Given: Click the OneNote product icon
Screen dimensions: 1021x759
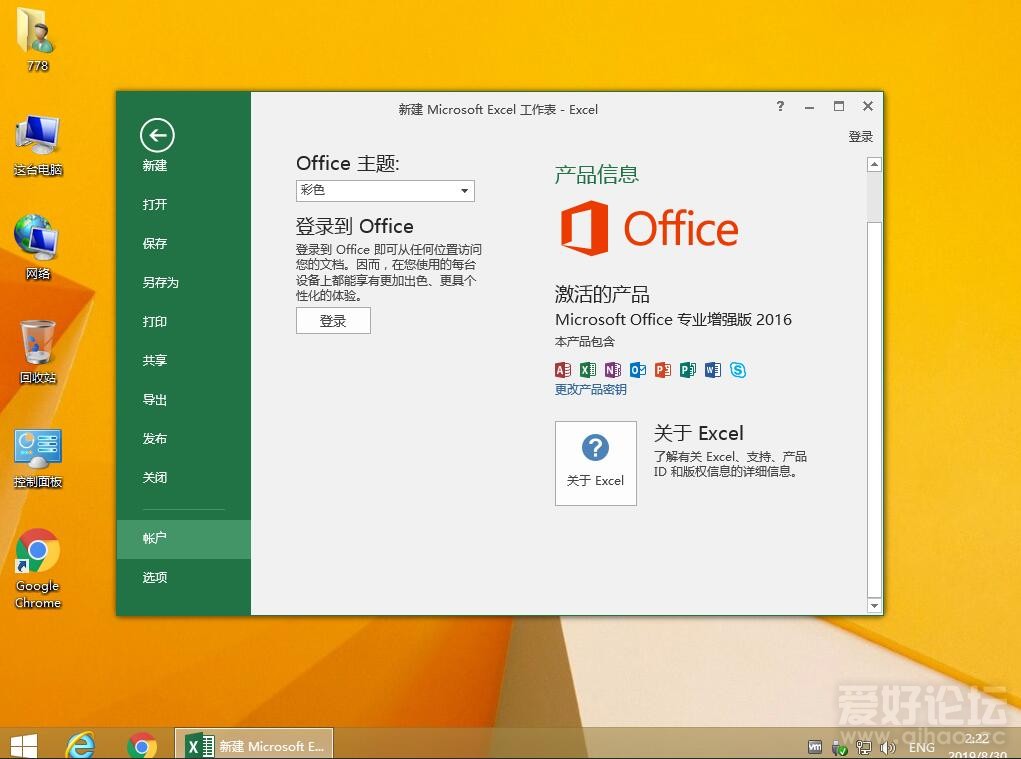Looking at the screenshot, I should coord(613,370).
